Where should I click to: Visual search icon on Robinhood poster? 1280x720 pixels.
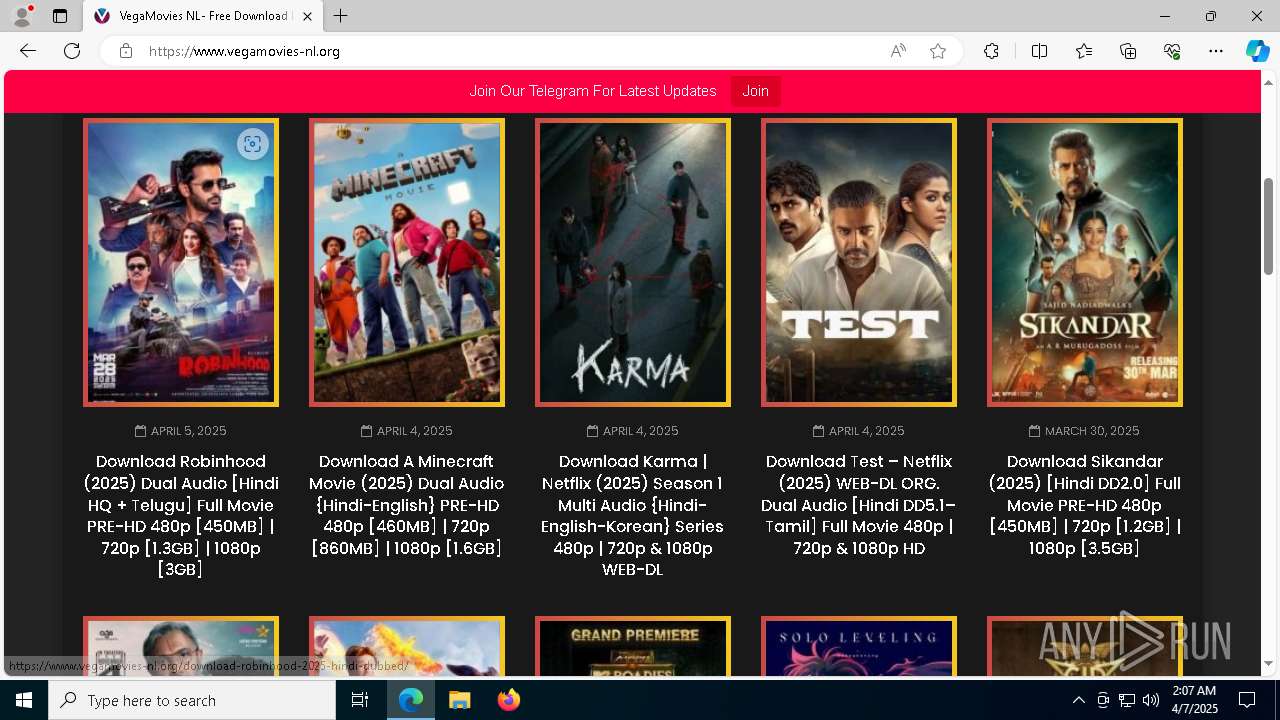pos(253,144)
